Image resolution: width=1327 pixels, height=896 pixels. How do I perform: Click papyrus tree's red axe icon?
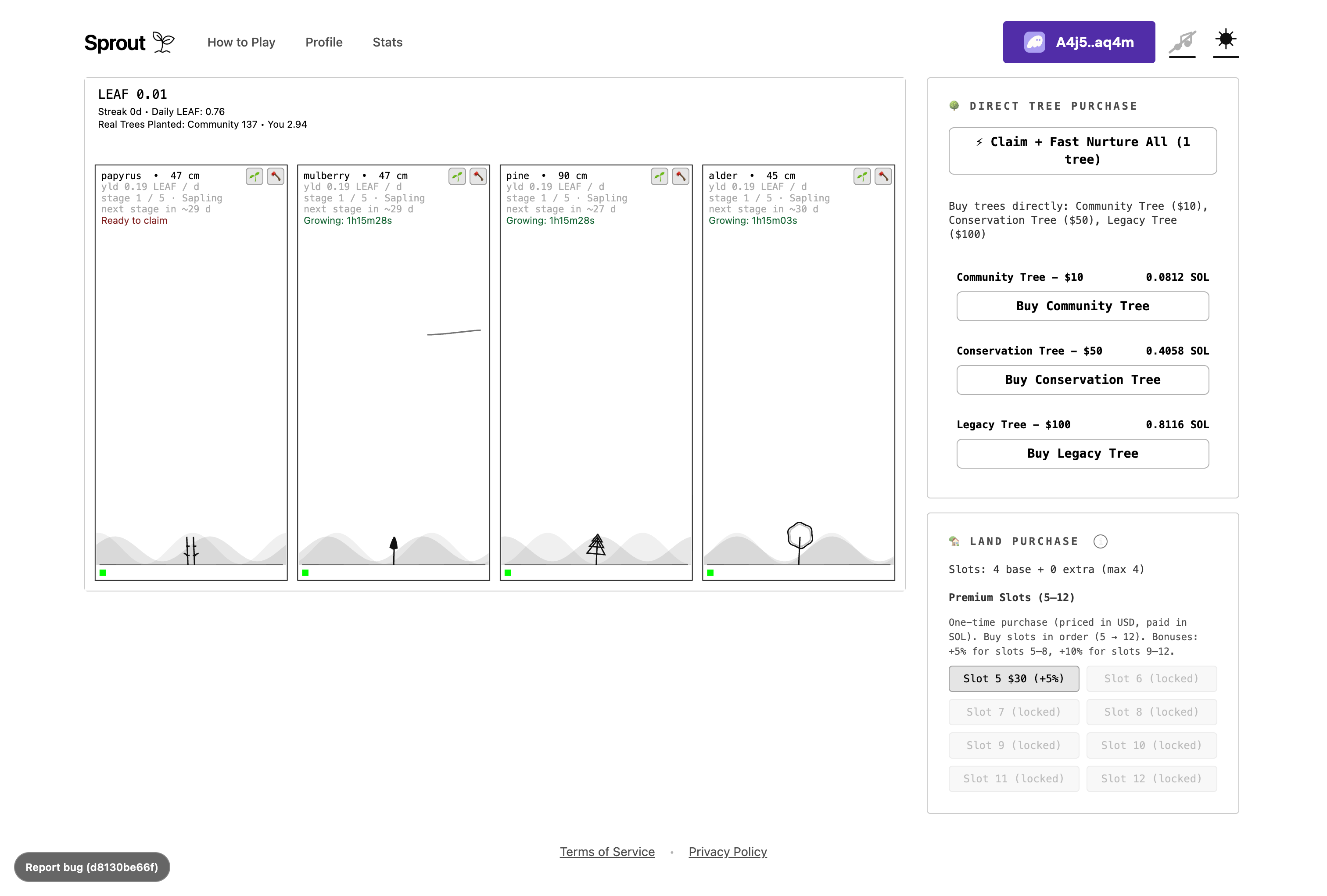pos(275,176)
